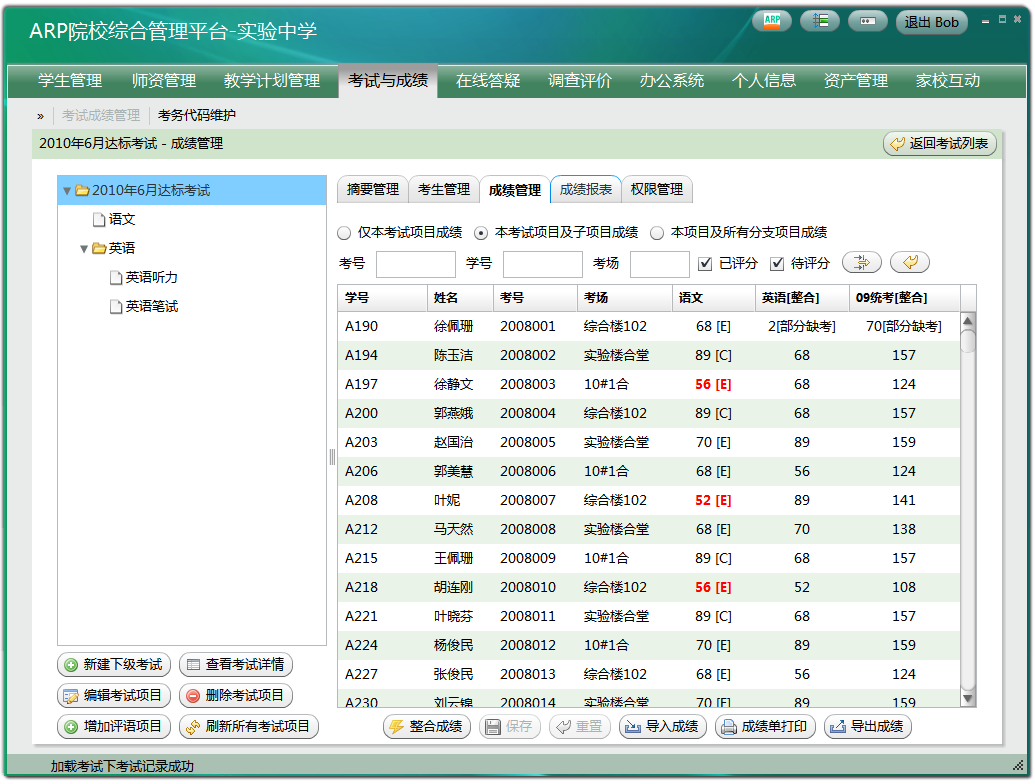Click the 英语 folder icon in tree

[99, 248]
